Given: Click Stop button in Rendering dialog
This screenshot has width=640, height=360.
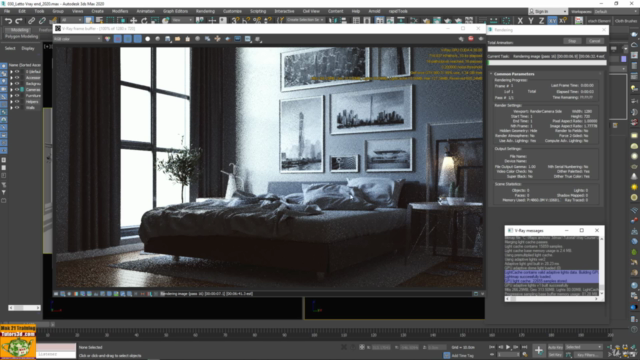Looking at the screenshot, I should click(x=572, y=41).
